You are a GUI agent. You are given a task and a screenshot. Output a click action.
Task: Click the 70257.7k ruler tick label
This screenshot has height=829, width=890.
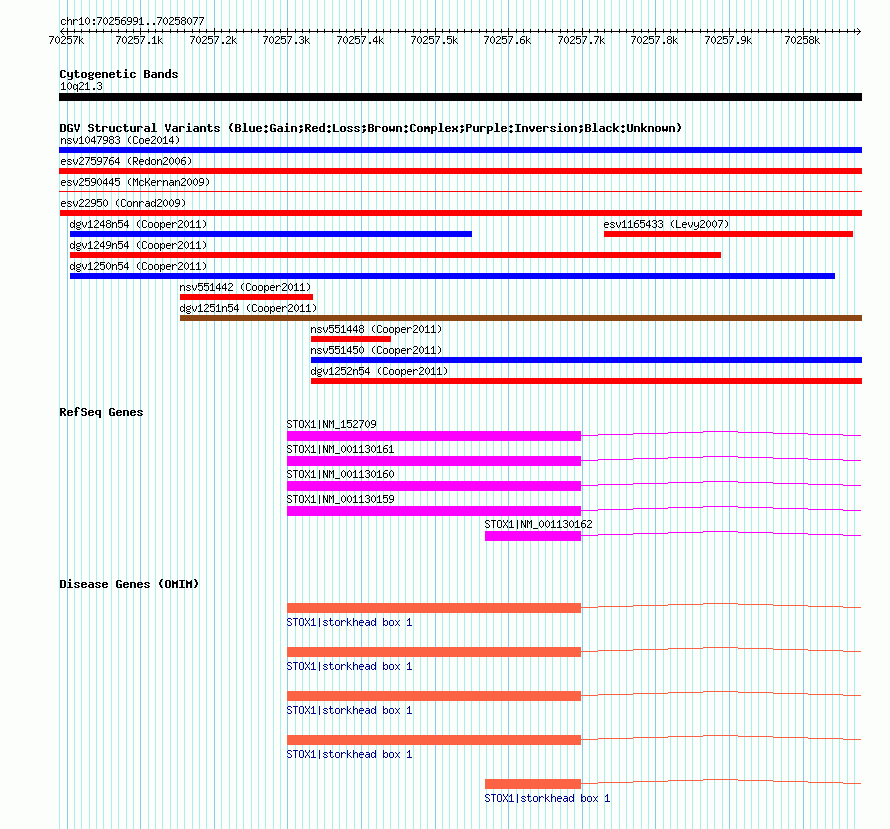click(x=581, y=40)
